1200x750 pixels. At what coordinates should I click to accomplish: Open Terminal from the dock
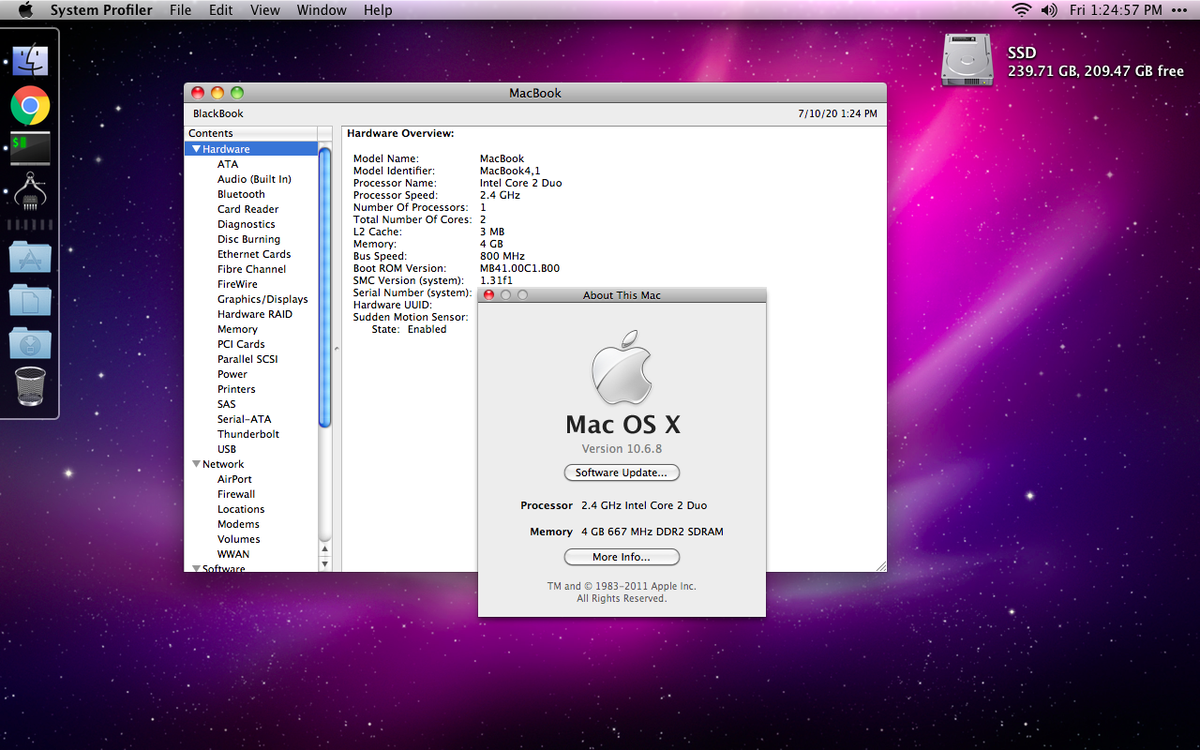point(30,148)
